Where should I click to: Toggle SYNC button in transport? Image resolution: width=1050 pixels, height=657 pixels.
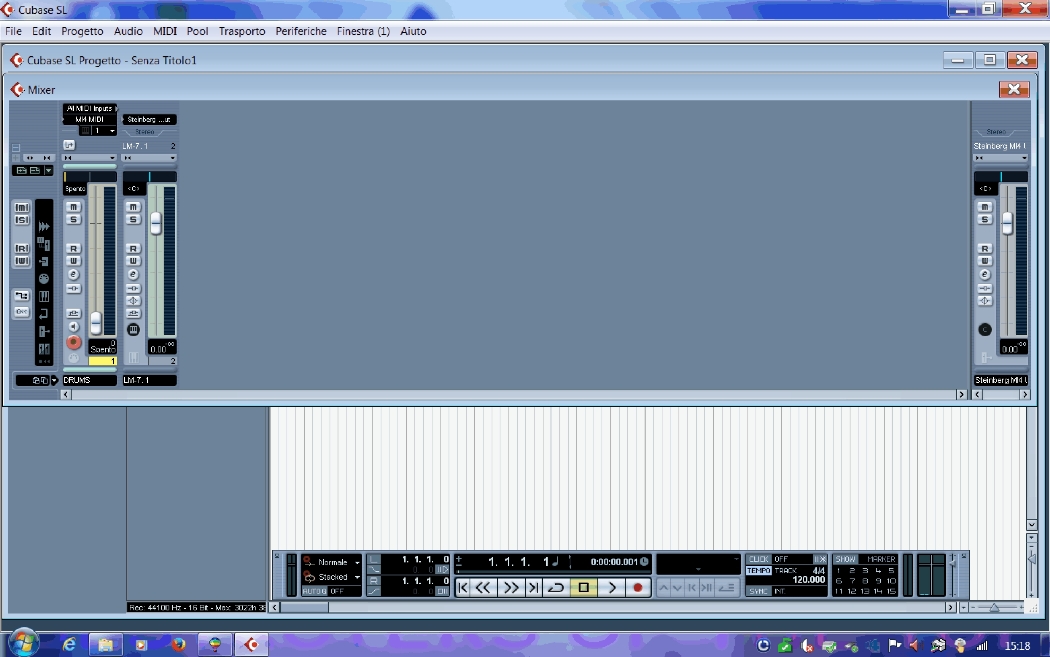759,591
